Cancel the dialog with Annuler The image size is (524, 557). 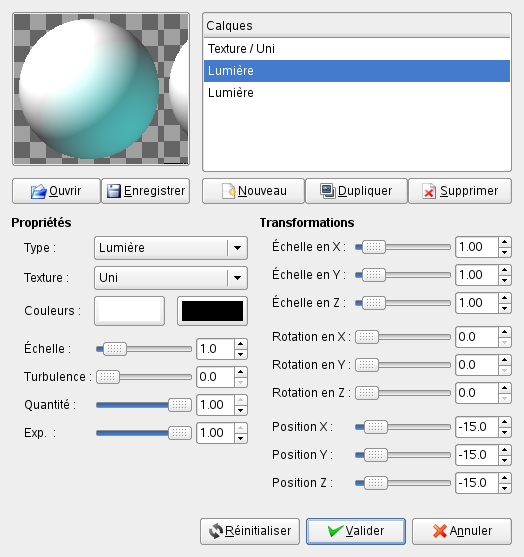click(x=462, y=531)
